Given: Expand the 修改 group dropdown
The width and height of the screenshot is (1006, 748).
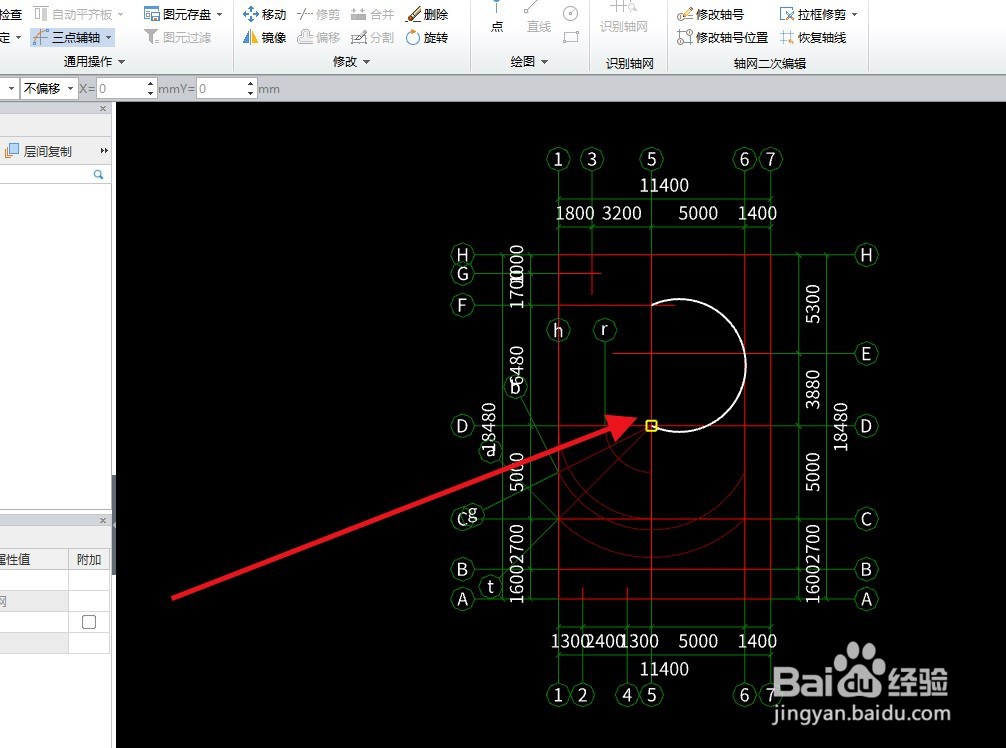Looking at the screenshot, I should click(366, 62).
